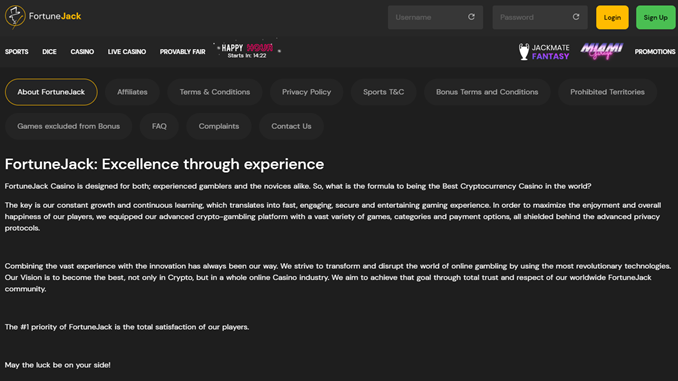This screenshot has height=381, width=678.
Task: Open the Miami neon promo logo
Action: click(x=601, y=51)
